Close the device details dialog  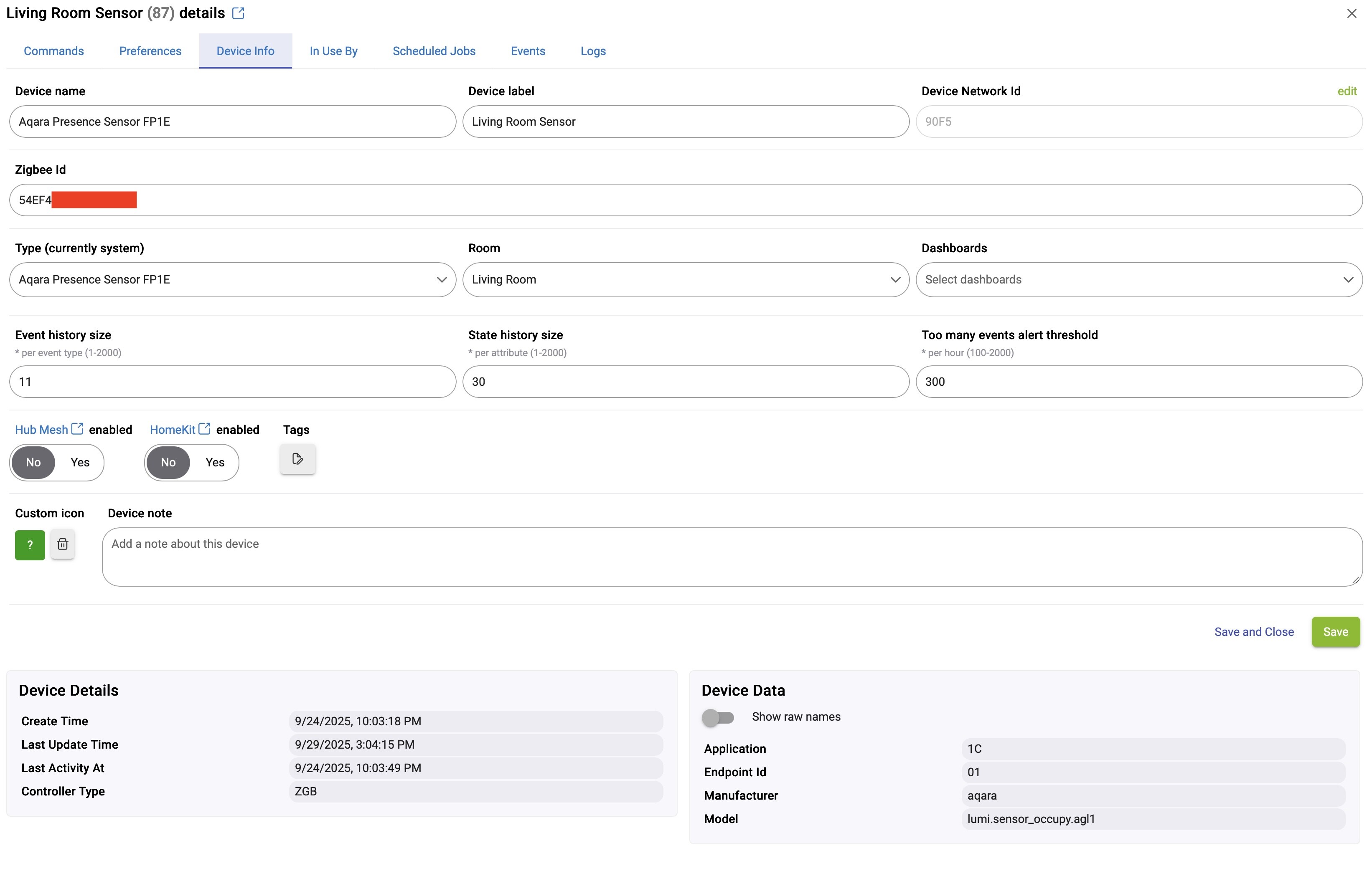(x=1352, y=13)
